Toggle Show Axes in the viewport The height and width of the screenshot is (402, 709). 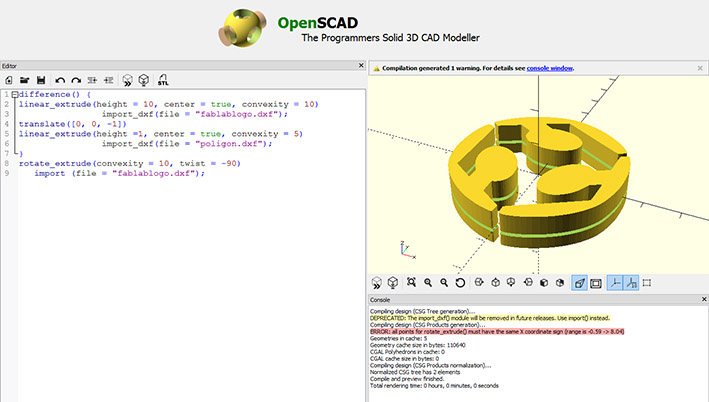click(614, 283)
